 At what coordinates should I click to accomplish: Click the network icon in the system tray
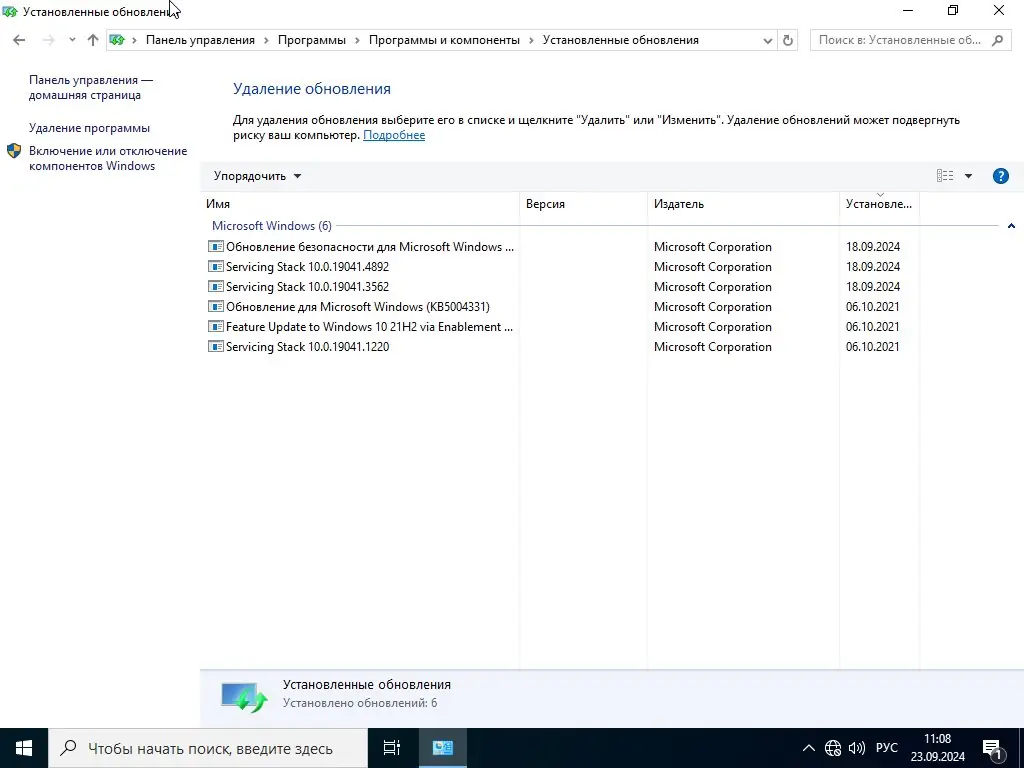(833, 748)
